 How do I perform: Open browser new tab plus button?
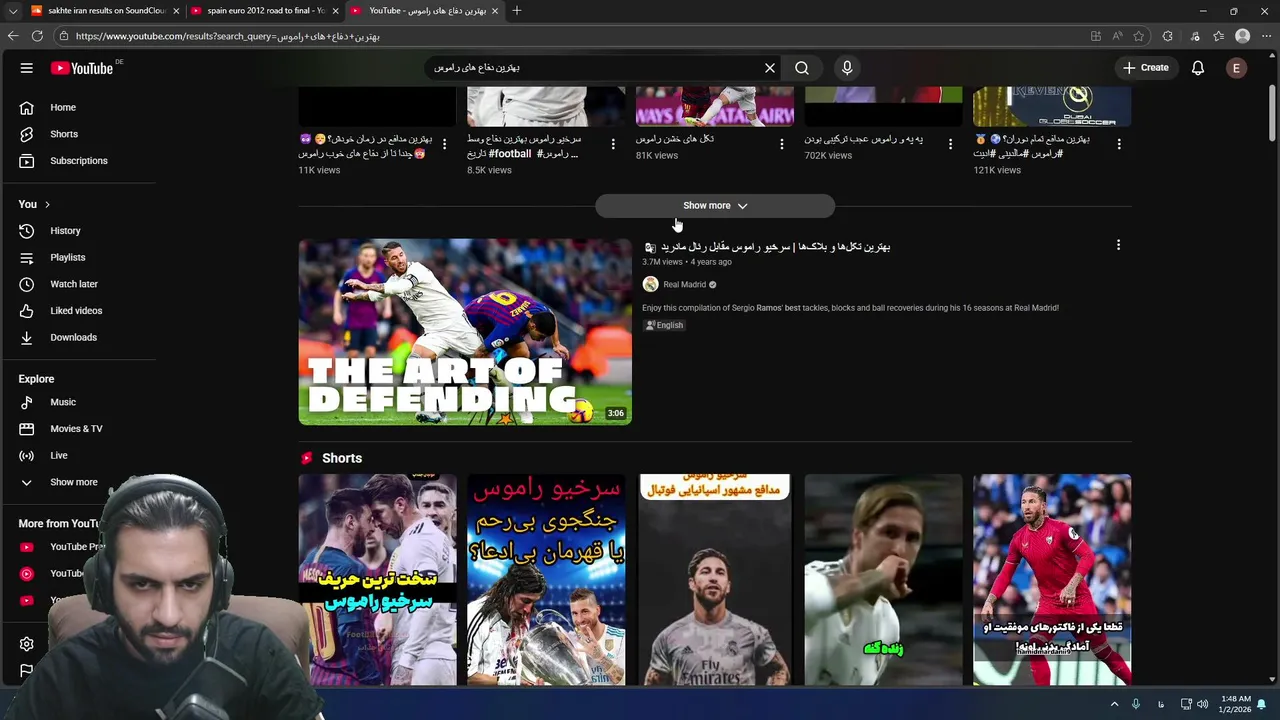click(517, 11)
